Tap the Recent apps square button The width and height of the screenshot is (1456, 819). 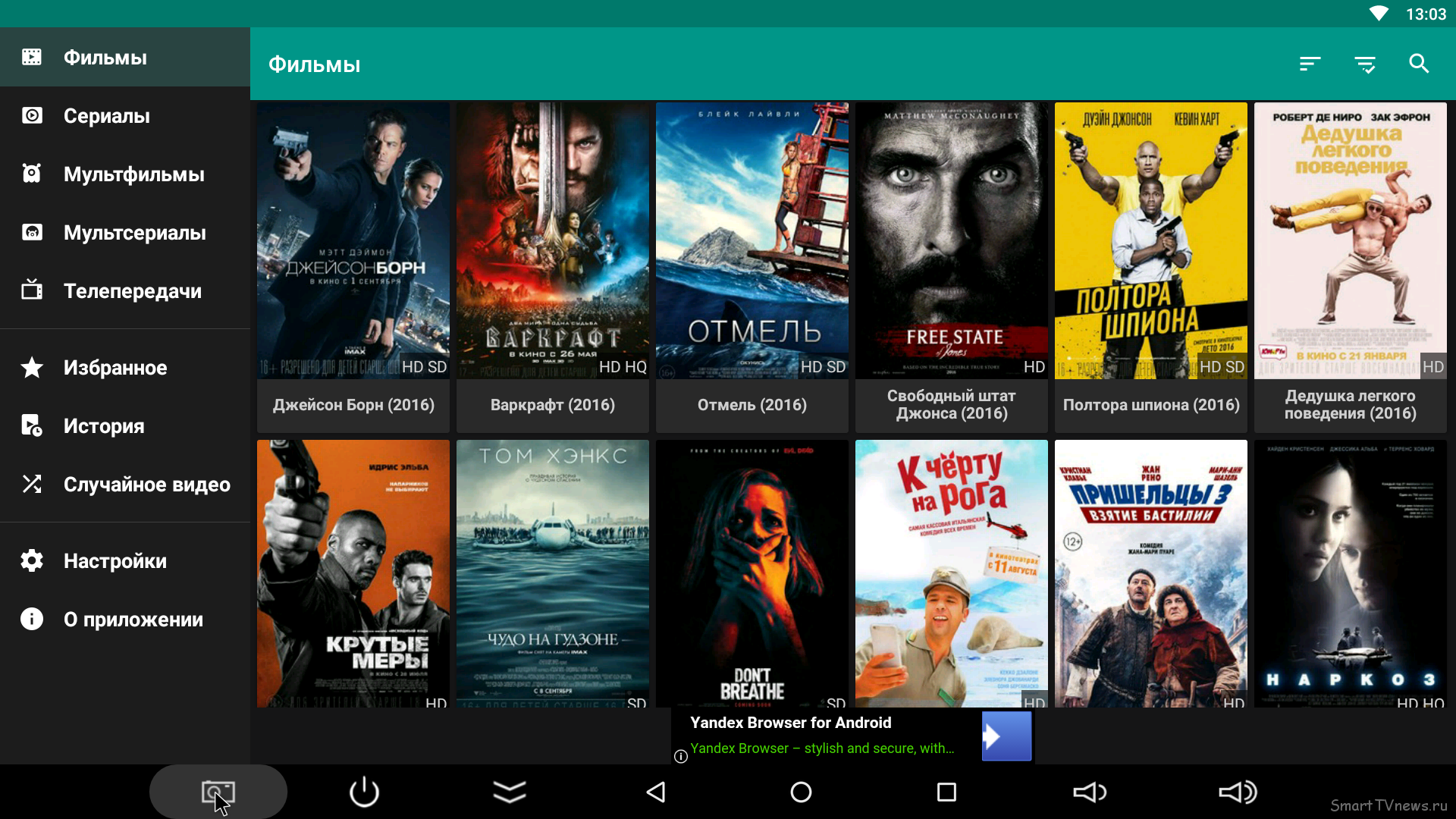946,792
